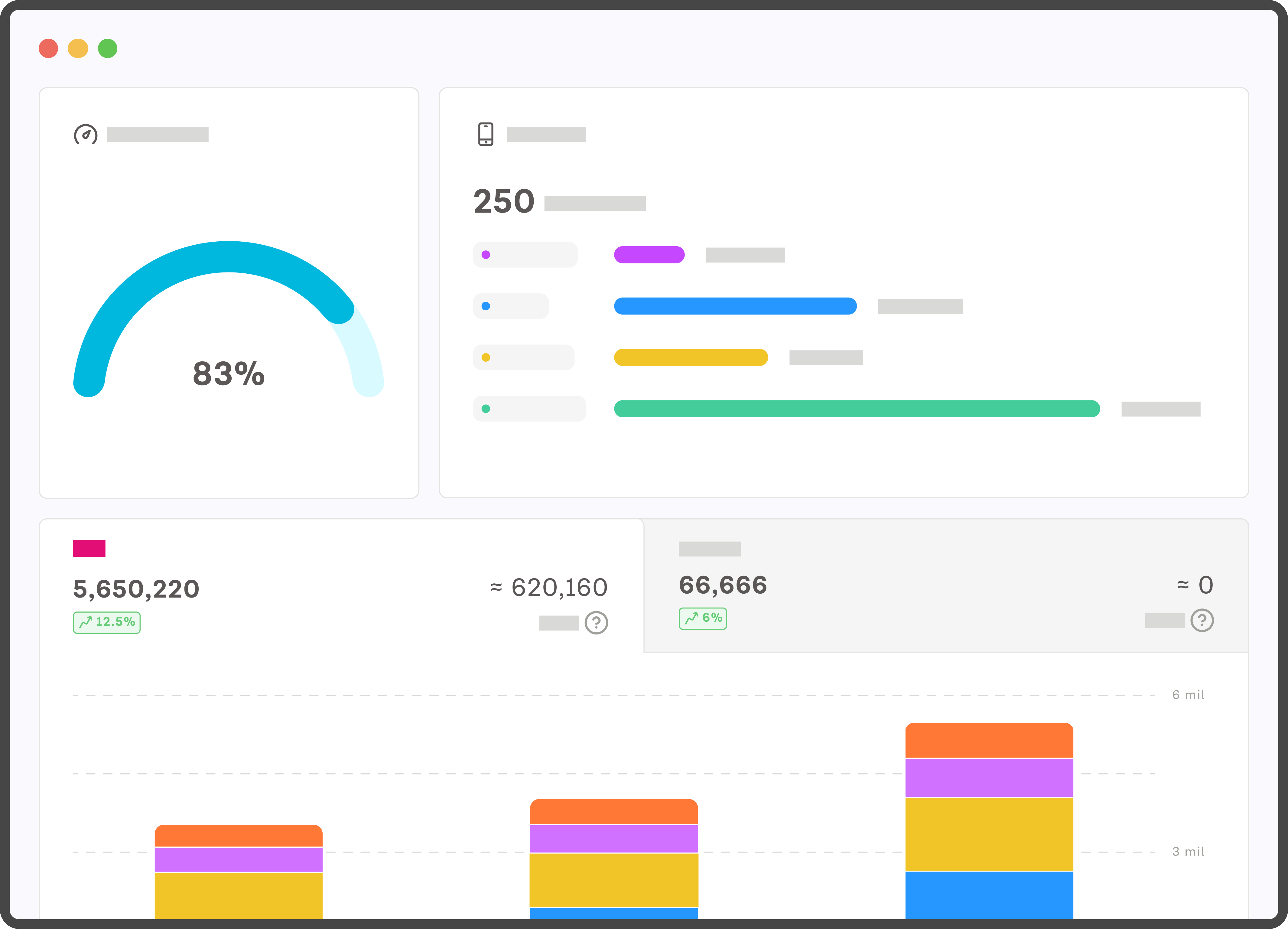Click the speedometer gauge icon
This screenshot has width=1288, height=929.
point(86,135)
